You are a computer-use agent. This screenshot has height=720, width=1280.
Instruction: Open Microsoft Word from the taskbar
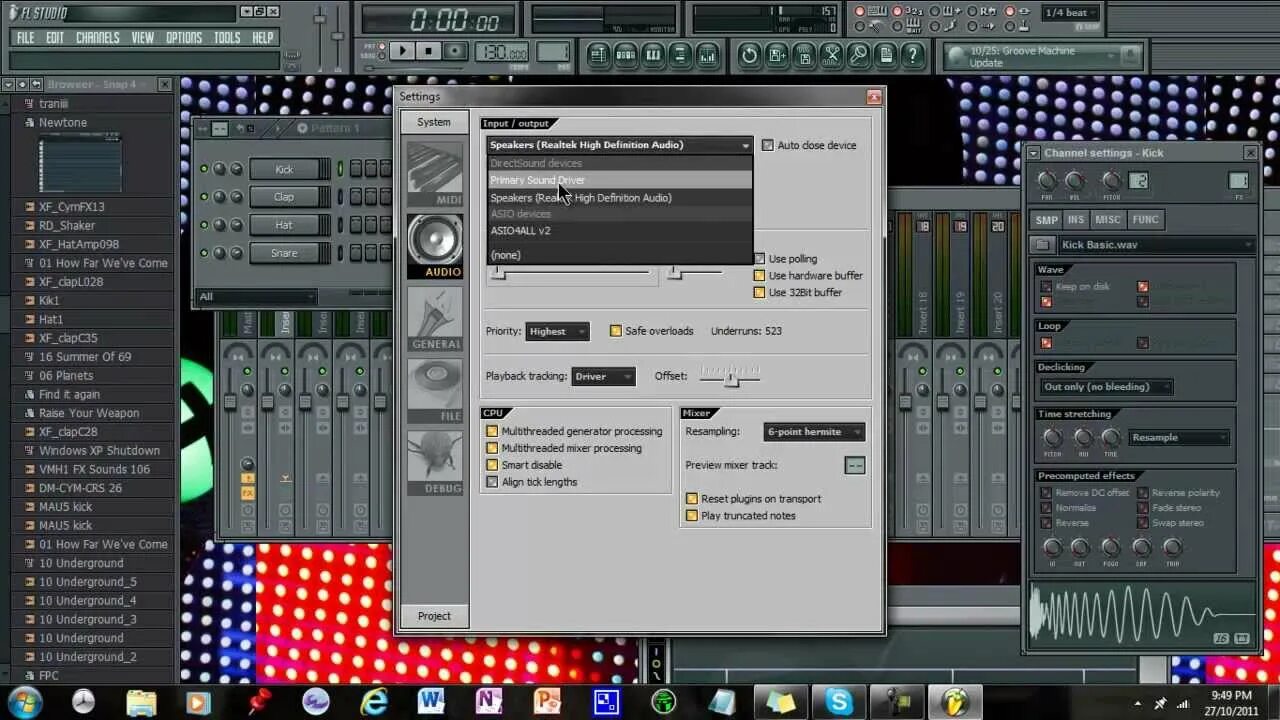(432, 702)
